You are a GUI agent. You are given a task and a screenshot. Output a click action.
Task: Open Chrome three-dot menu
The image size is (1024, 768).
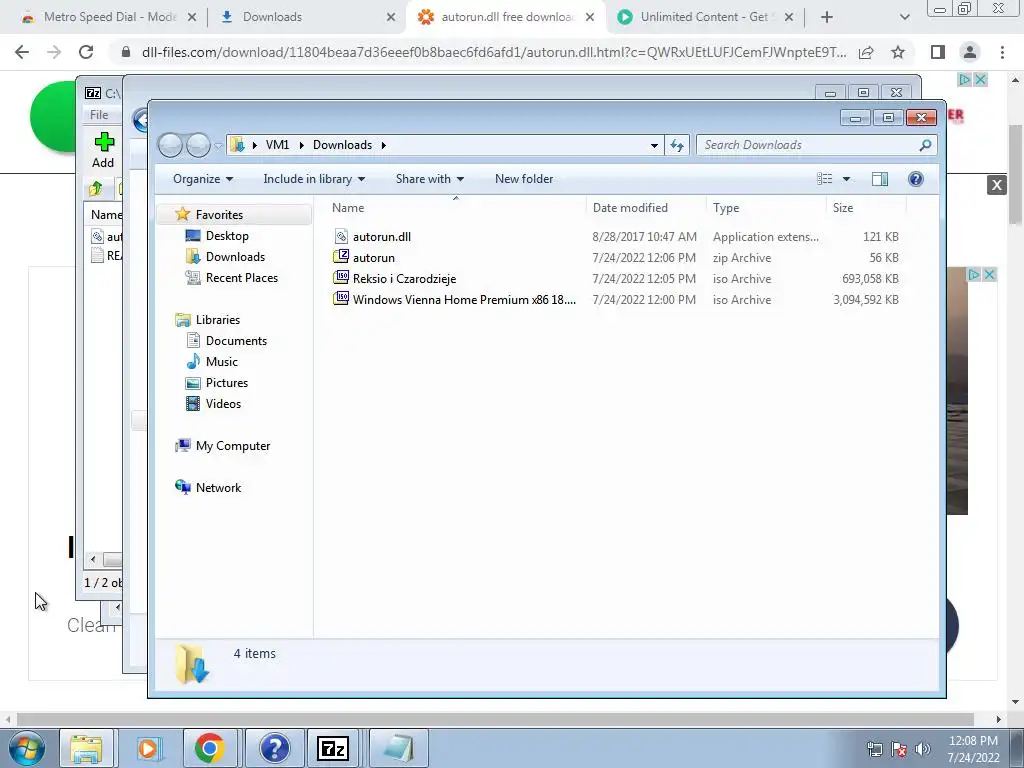[1002, 52]
